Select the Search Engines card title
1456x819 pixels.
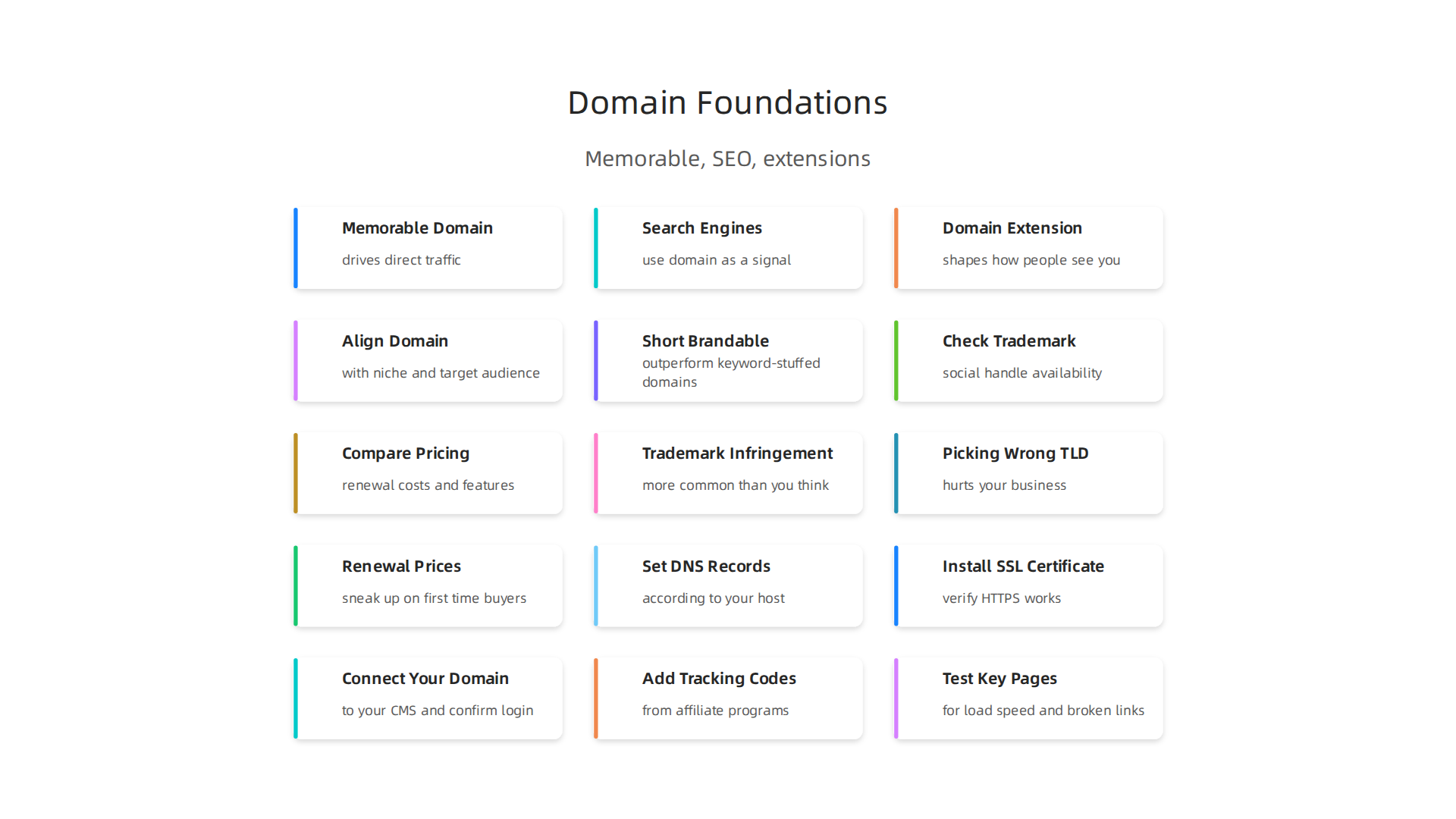(x=701, y=228)
